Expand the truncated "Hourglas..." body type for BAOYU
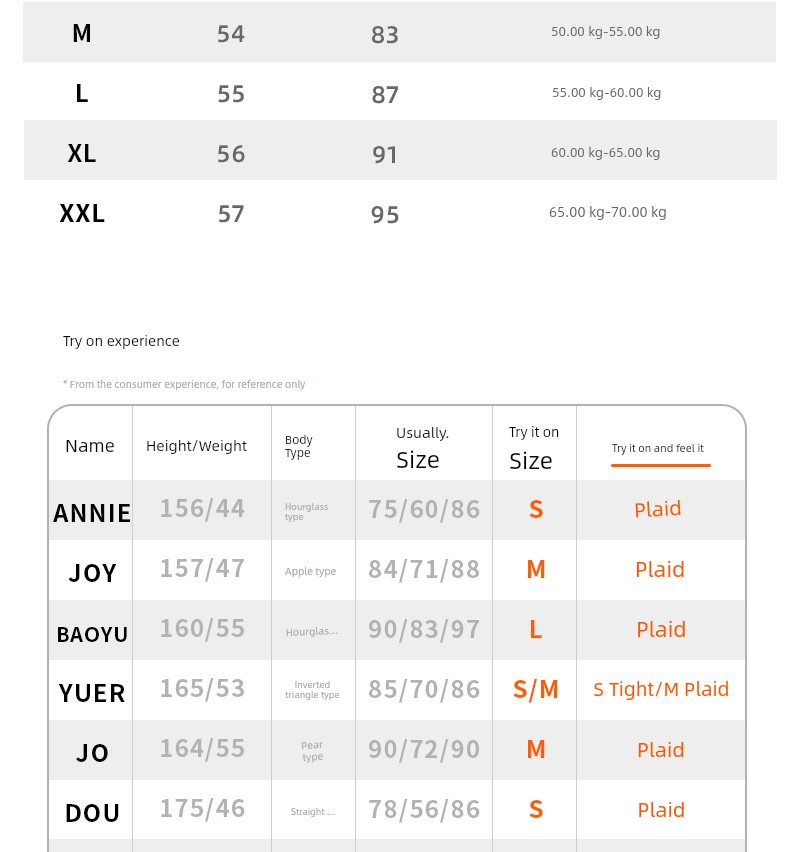This screenshot has height=852, width=790. 312,632
